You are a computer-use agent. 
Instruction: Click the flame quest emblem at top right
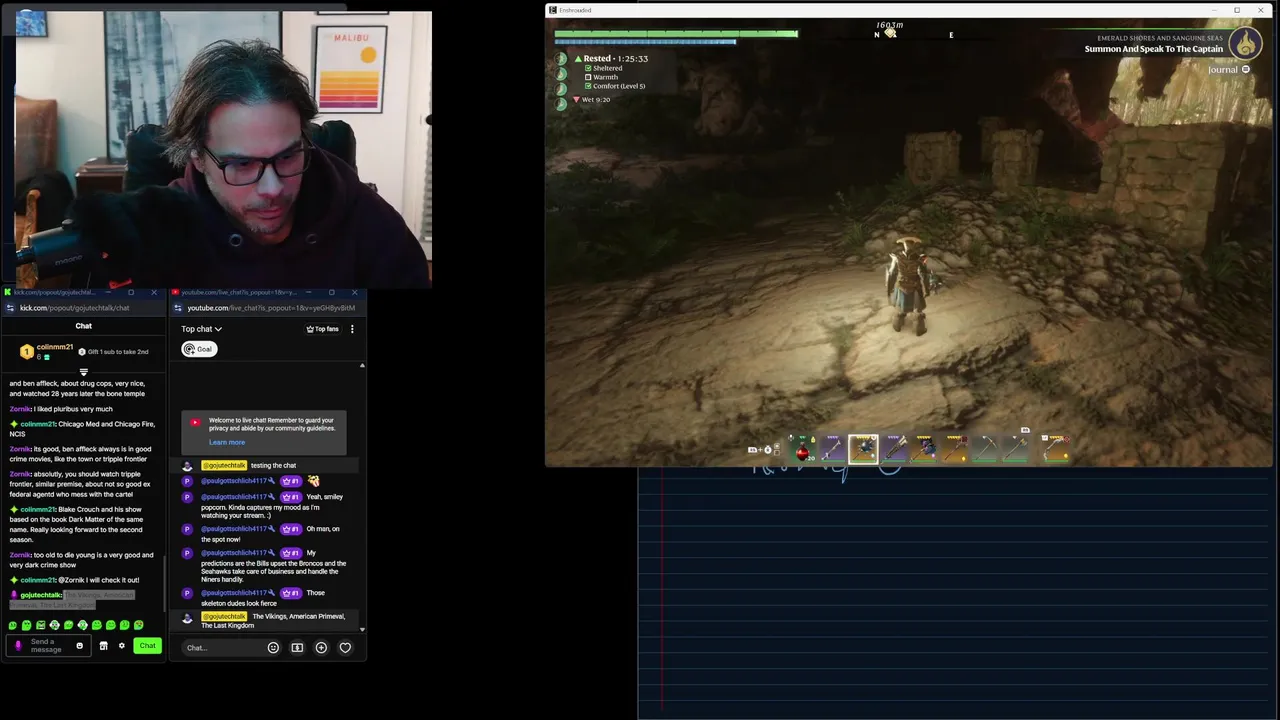click(x=1245, y=43)
